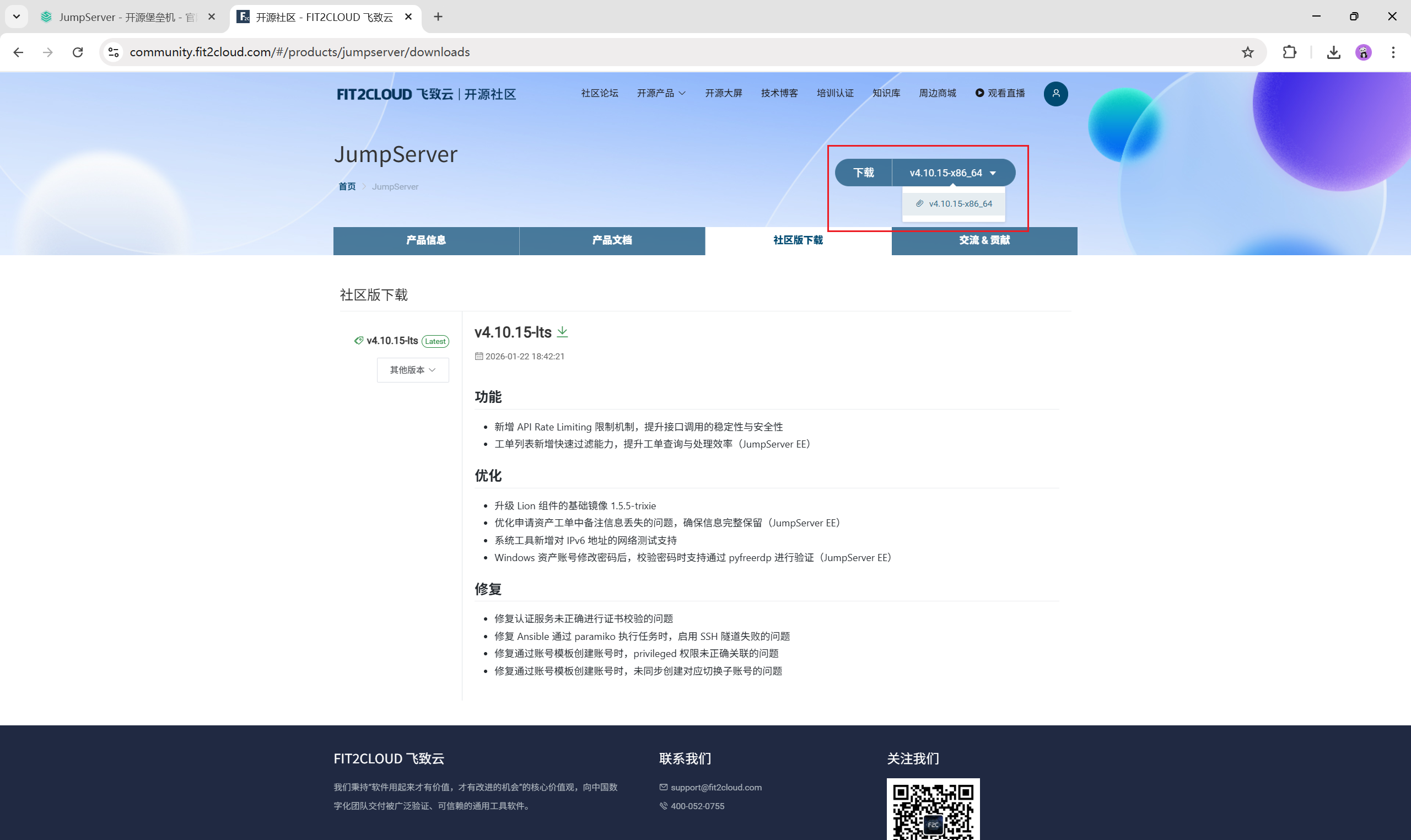
Task: Switch to the 产品文档 tab
Action: pyautogui.click(x=612, y=240)
